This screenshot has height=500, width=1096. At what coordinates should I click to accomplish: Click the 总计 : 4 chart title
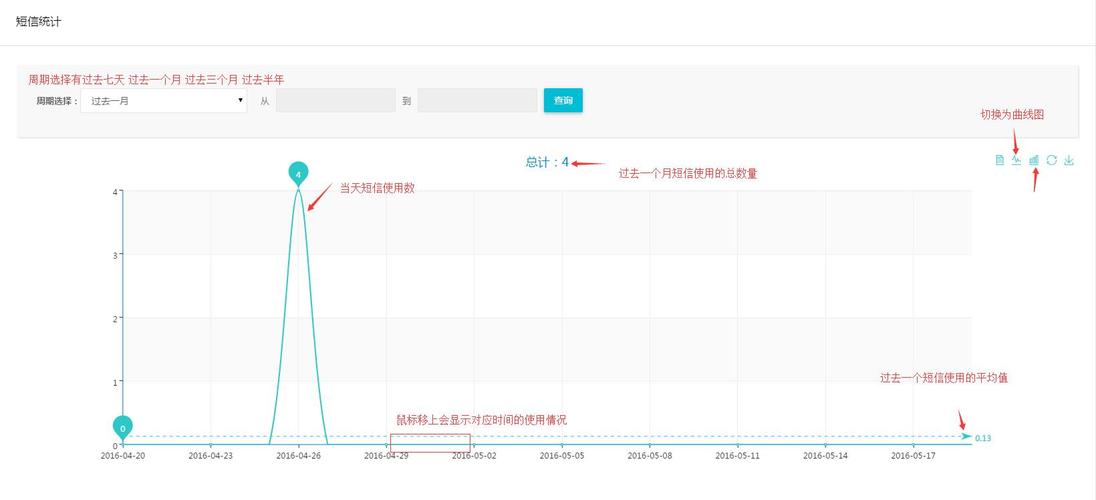point(547,162)
